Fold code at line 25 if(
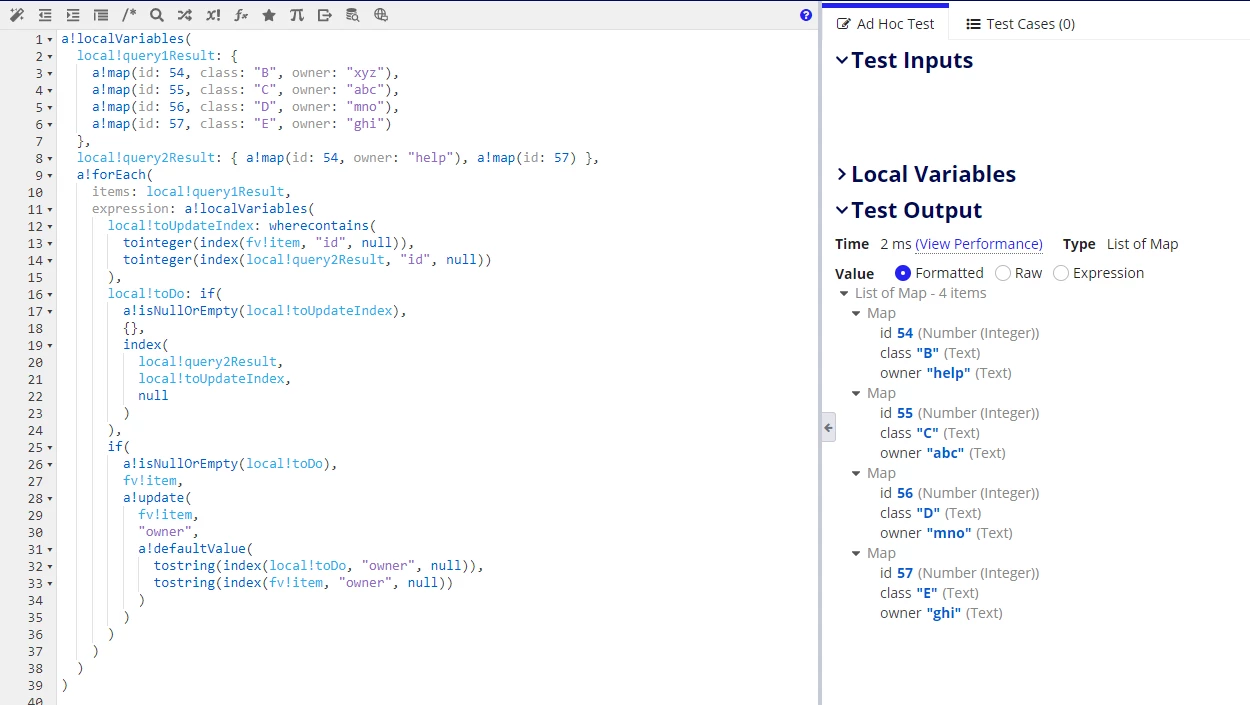Viewport: 1250px width, 705px height. click(50, 447)
